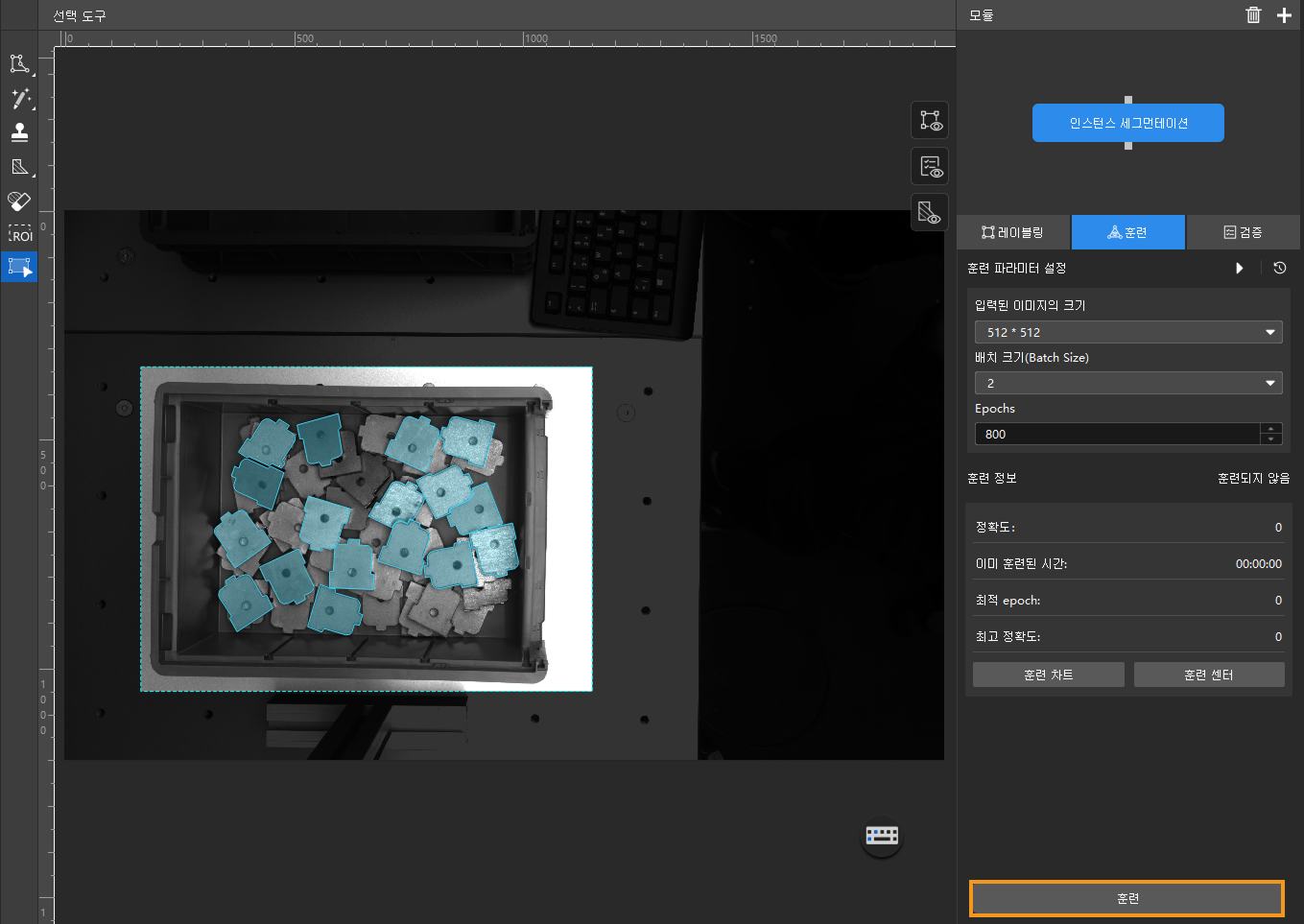The width and height of the screenshot is (1304, 924).
Task: Click the Epochs field showing 800
Action: (1117, 434)
